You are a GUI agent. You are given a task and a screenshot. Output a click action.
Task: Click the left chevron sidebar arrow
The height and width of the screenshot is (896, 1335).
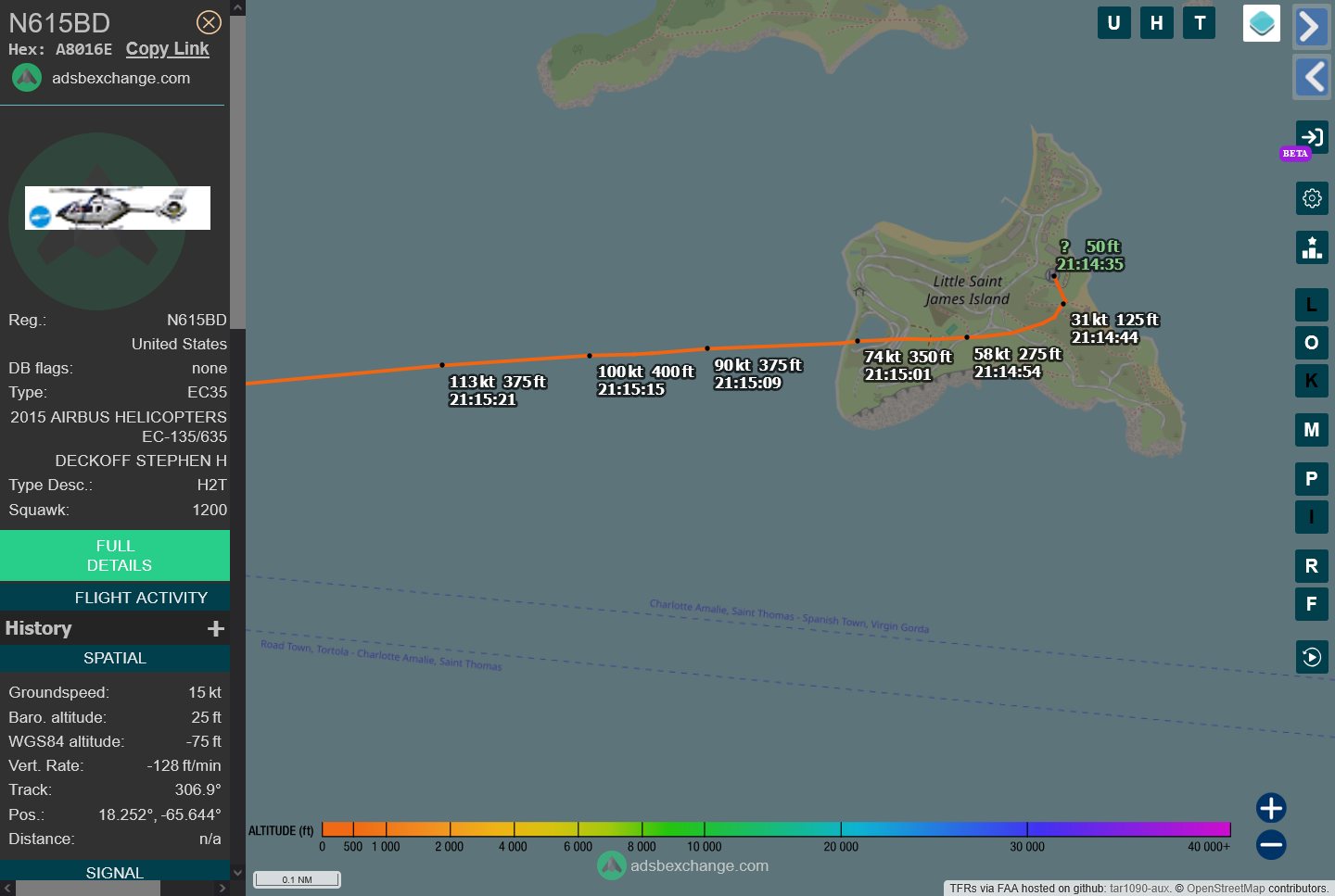pos(1311,77)
